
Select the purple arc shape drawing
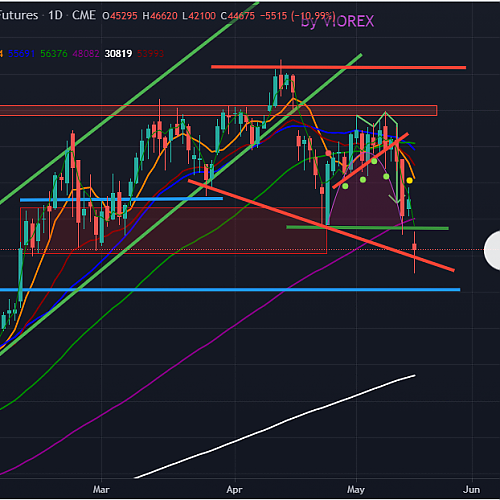click(365, 189)
